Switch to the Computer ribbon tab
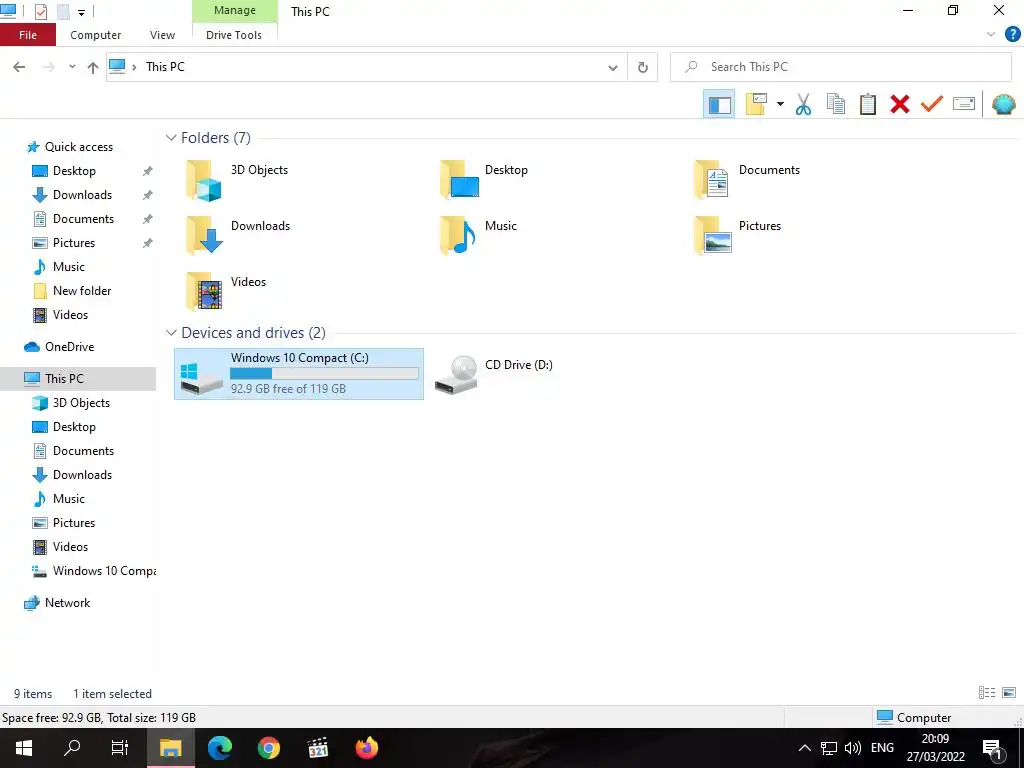This screenshot has height=768, width=1024. (95, 35)
